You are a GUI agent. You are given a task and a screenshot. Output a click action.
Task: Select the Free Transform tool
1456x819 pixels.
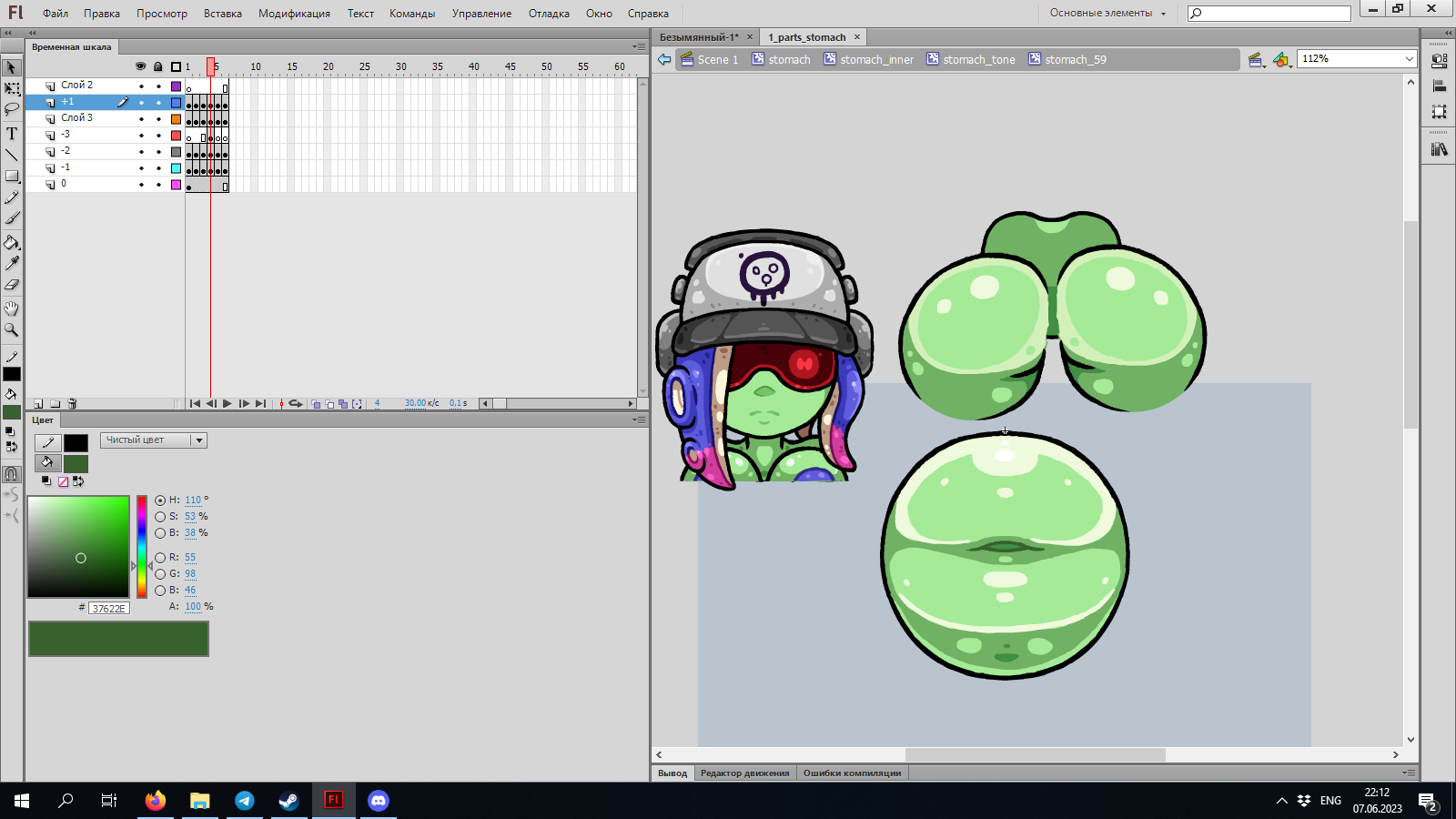[x=12, y=89]
